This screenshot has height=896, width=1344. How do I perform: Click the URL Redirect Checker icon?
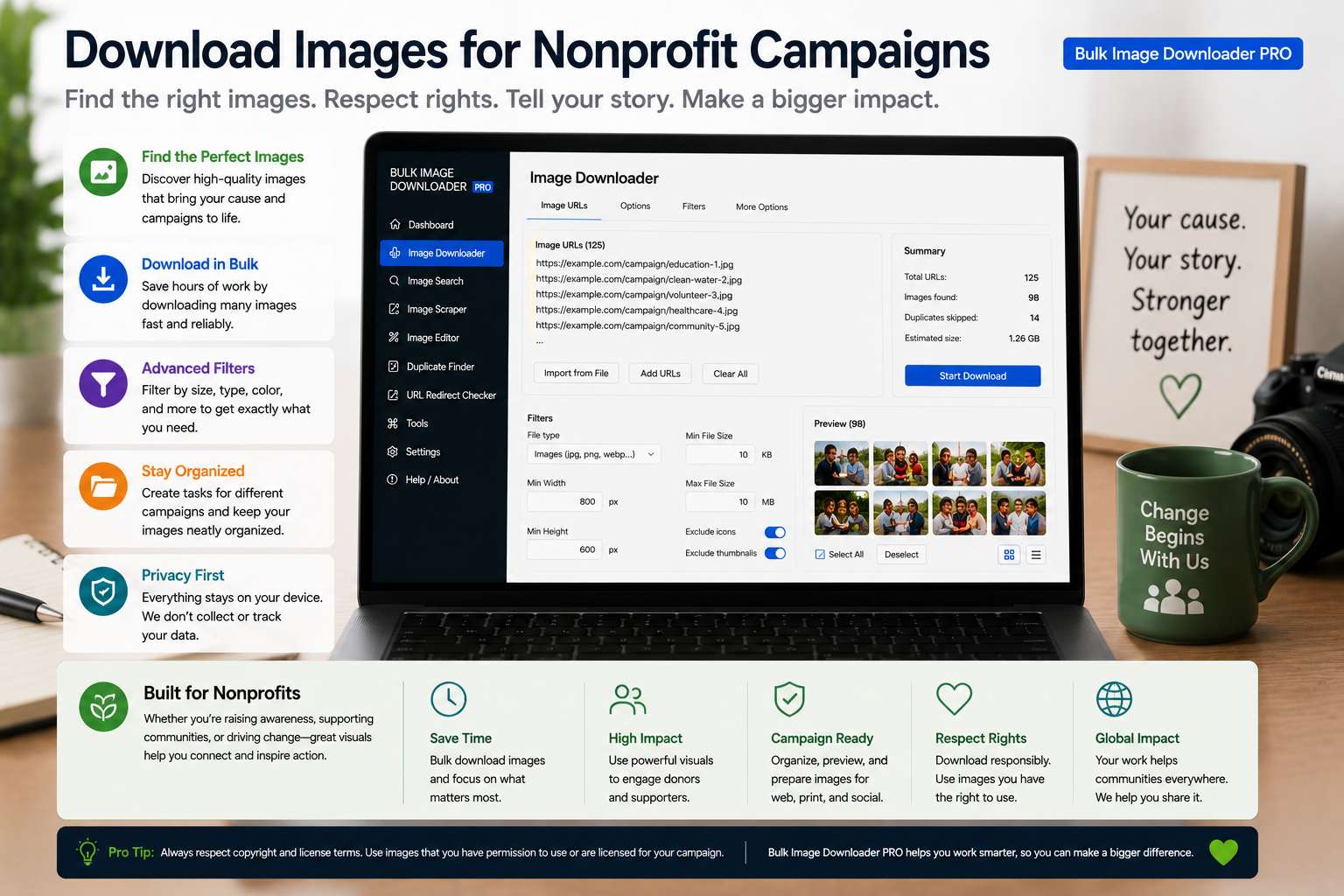point(394,395)
